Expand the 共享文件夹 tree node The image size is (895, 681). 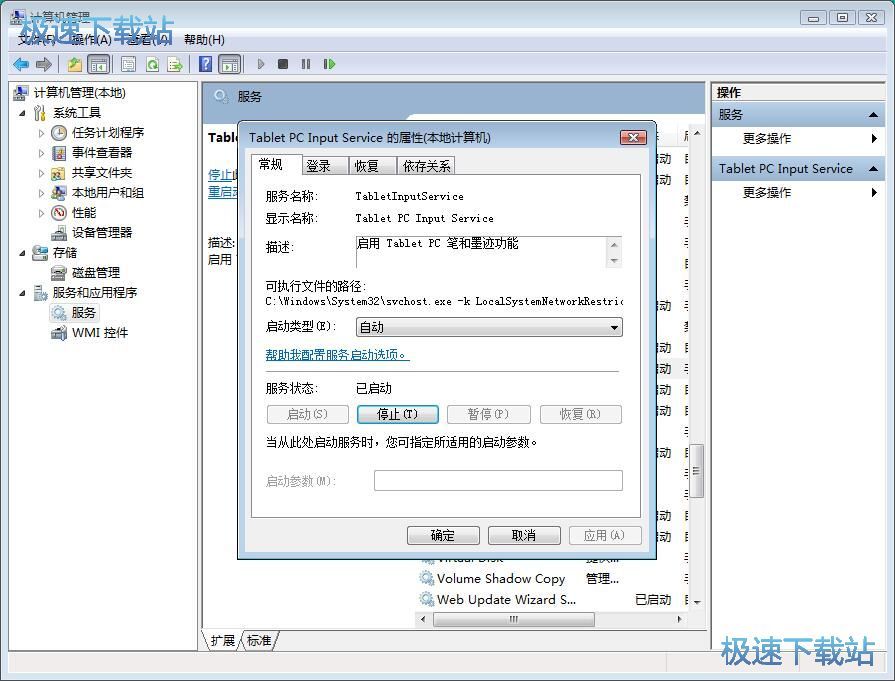click(41, 173)
